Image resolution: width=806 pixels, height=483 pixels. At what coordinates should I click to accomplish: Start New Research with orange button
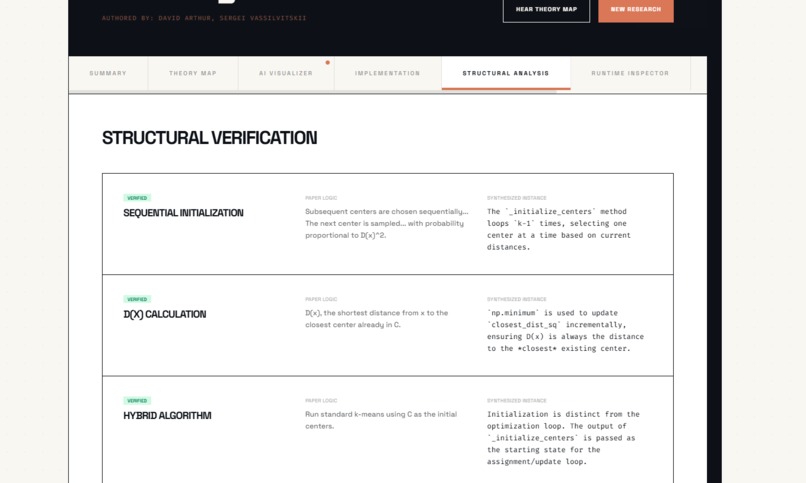pos(636,9)
